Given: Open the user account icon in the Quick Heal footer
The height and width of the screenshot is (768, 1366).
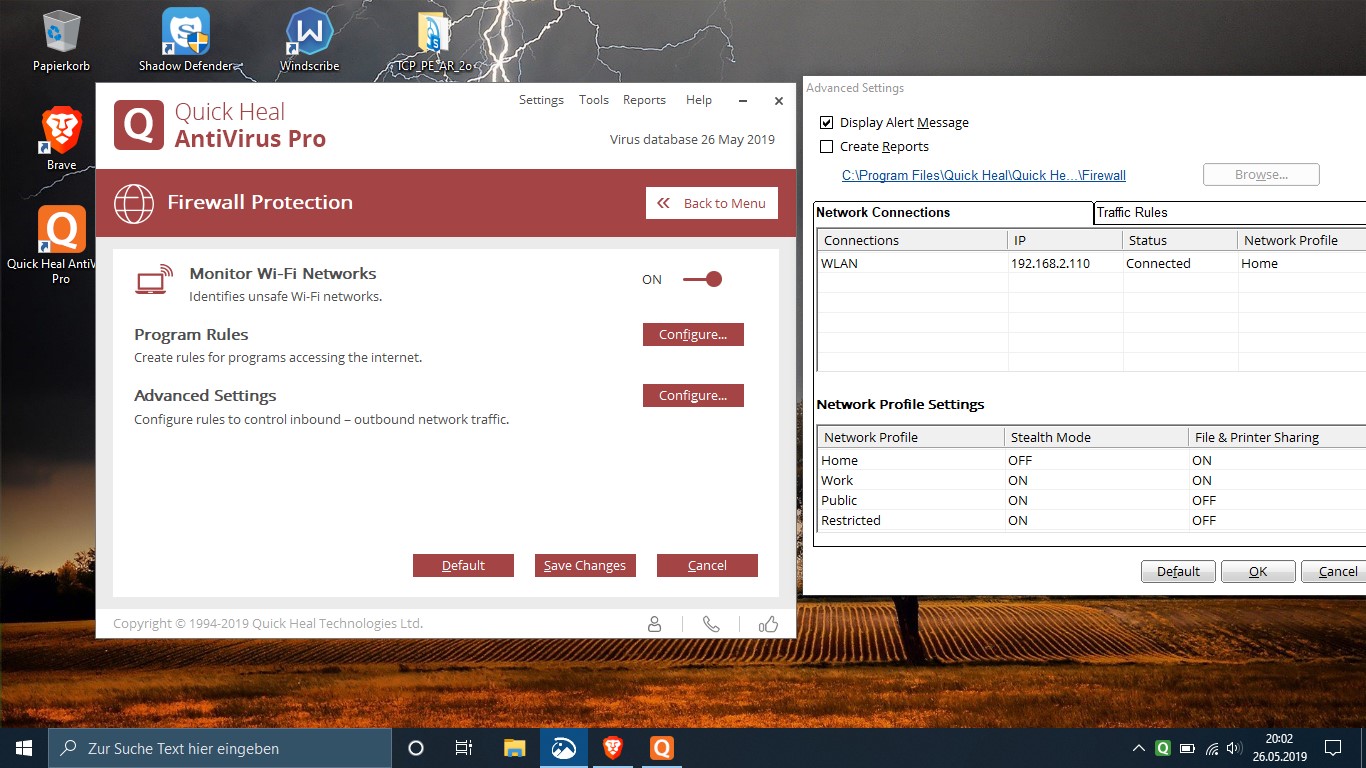Looking at the screenshot, I should point(655,624).
